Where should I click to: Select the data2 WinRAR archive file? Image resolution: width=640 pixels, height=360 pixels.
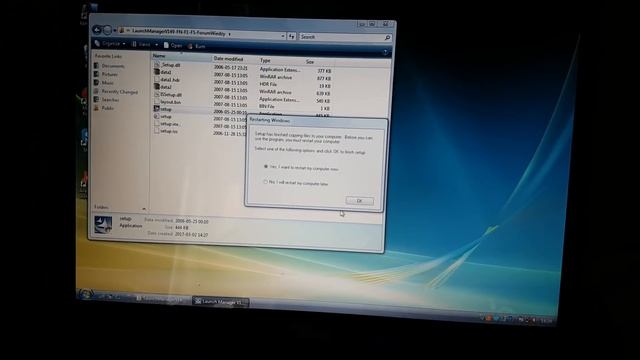click(x=163, y=87)
